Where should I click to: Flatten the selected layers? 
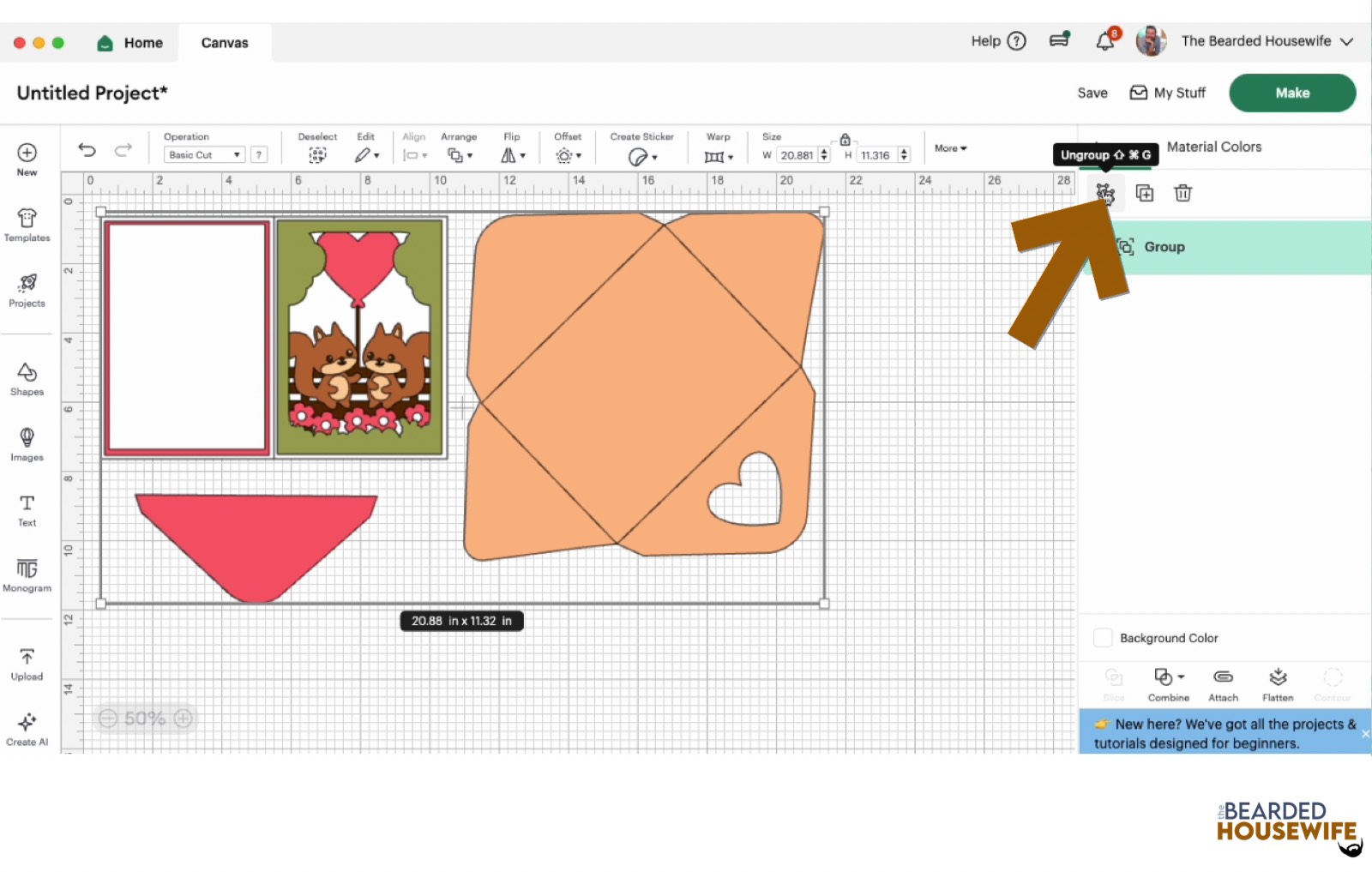click(1278, 683)
